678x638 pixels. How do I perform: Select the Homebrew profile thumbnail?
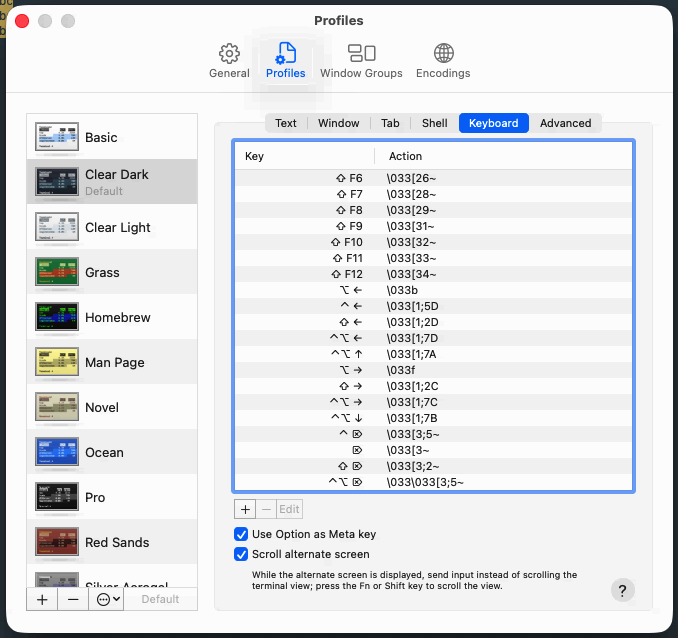(57, 317)
